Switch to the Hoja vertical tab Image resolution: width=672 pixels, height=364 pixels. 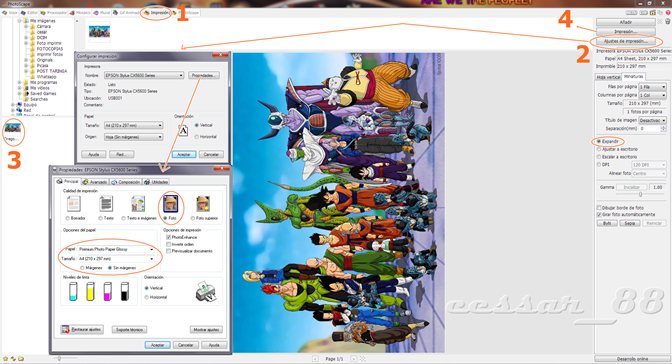tap(608, 77)
